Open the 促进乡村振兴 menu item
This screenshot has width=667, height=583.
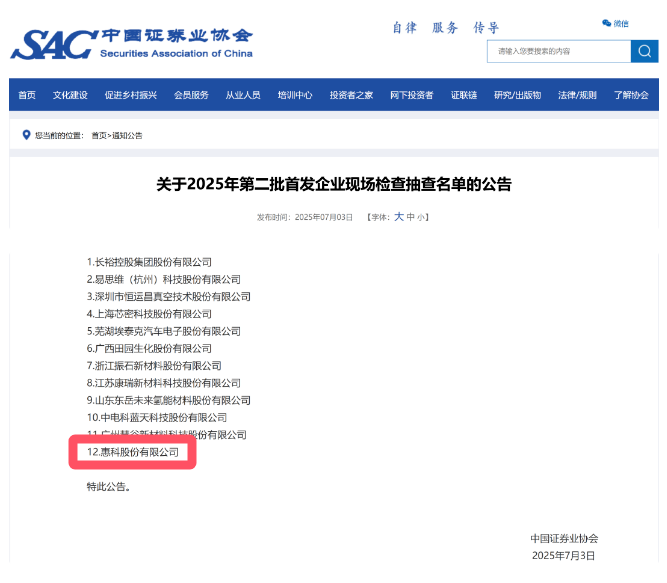[x=131, y=95]
